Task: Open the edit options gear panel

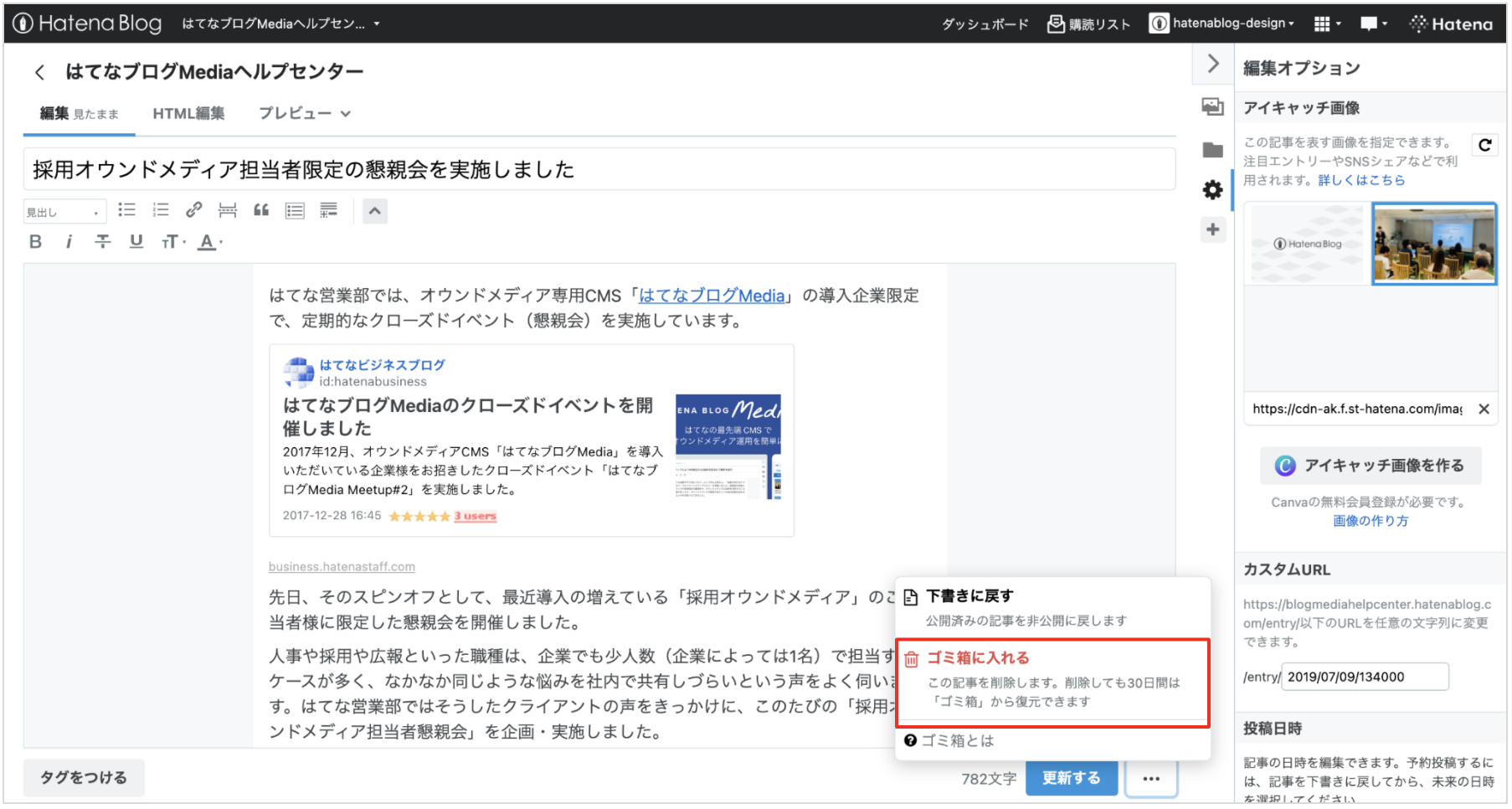Action: (x=1212, y=190)
